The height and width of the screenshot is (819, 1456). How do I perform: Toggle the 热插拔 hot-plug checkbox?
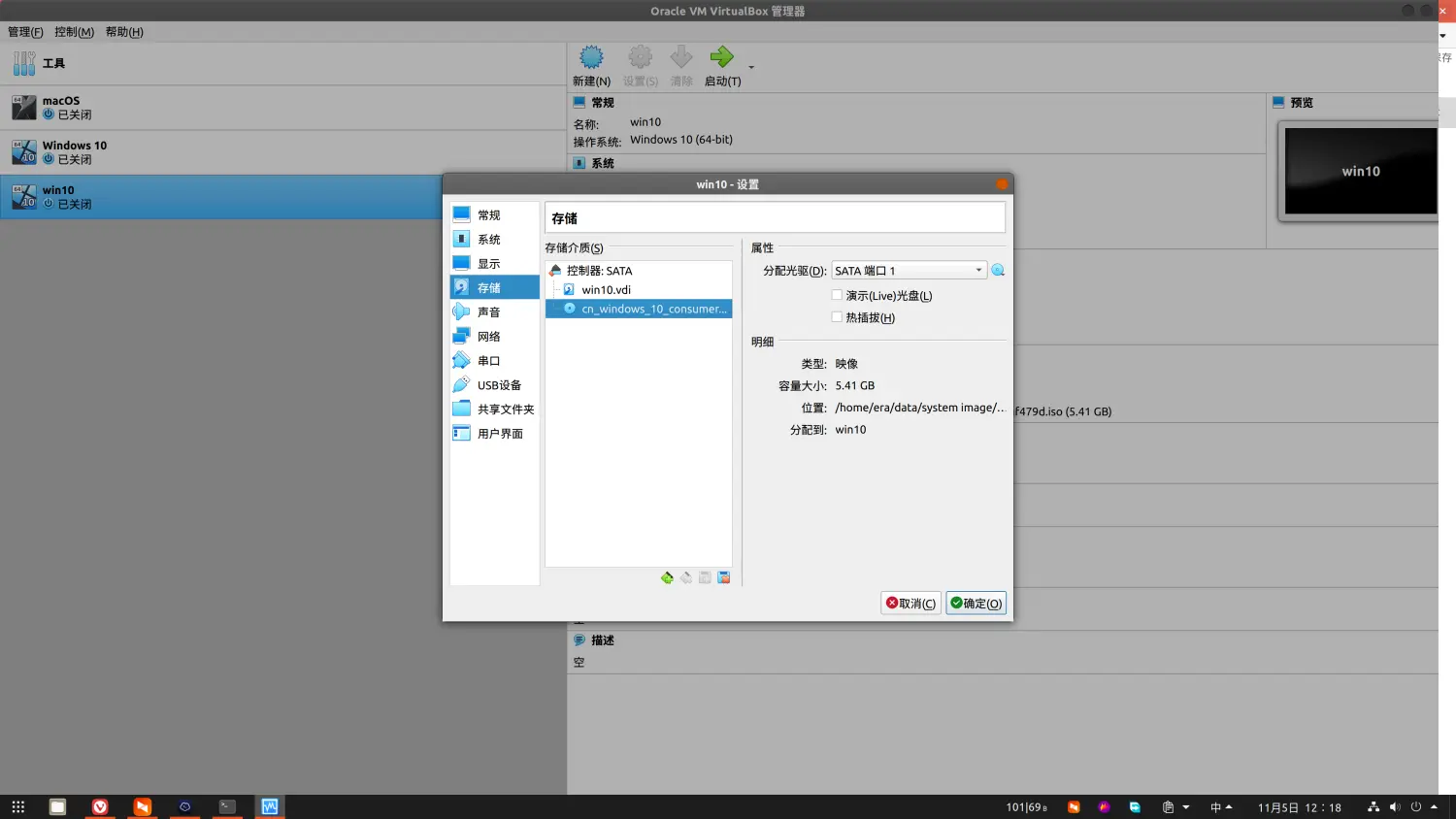(x=837, y=317)
